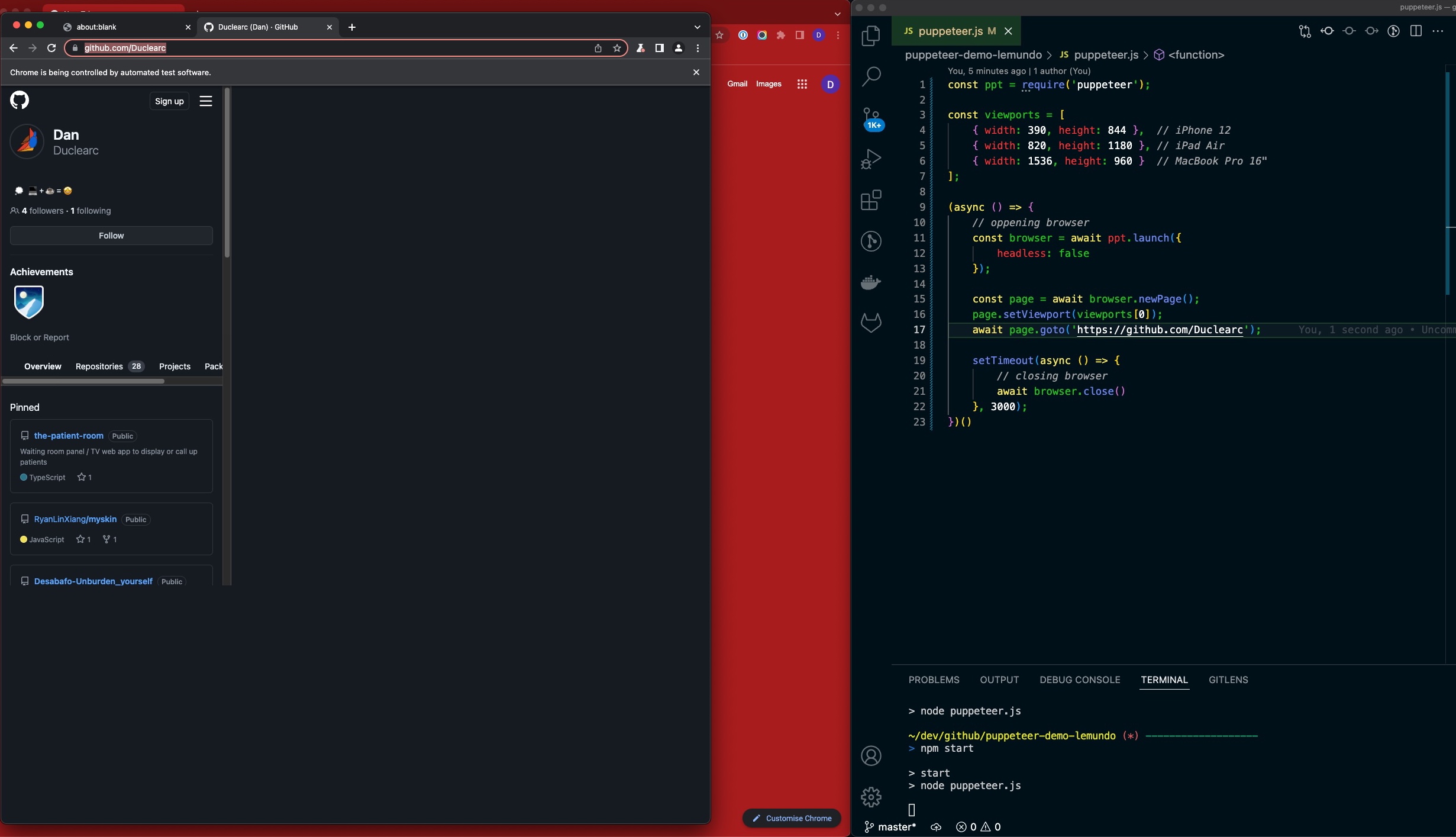
Task: Click the reload button in the Chrome window
Action: pos(51,48)
